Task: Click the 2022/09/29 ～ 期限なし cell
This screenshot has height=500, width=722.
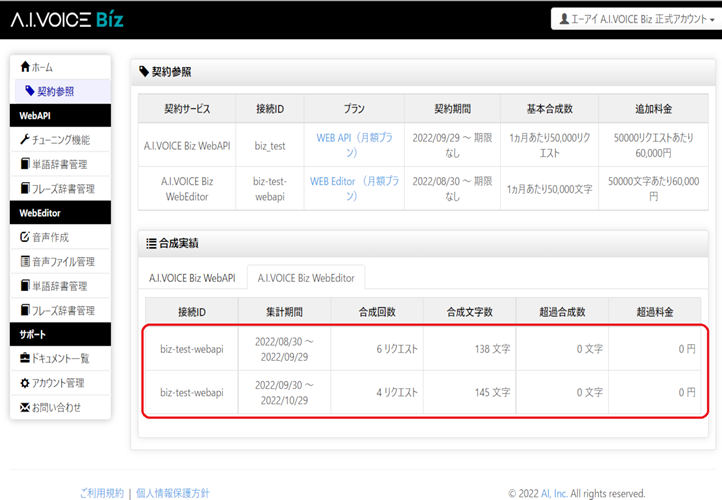Action: [x=453, y=145]
